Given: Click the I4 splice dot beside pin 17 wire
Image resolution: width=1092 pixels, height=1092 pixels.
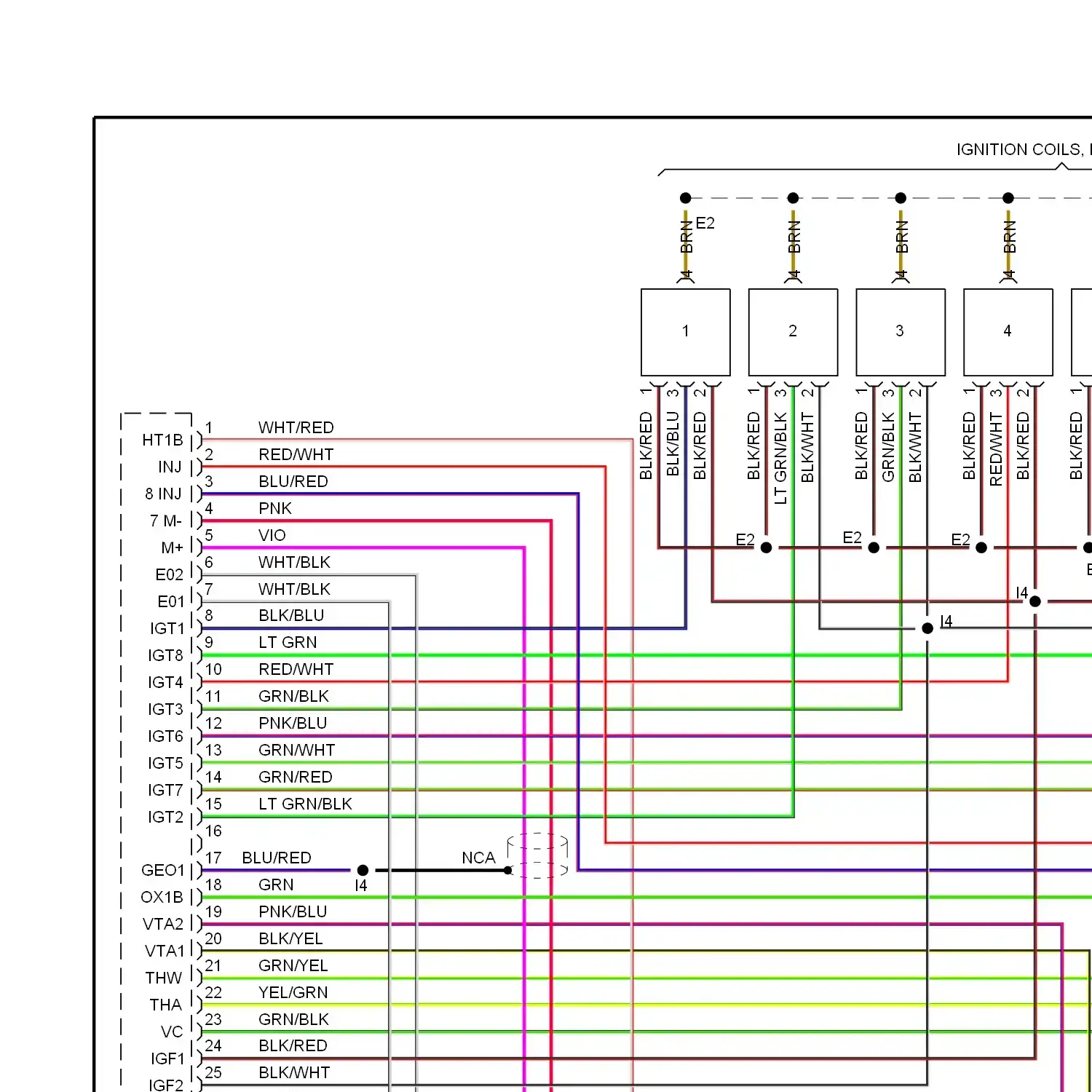Looking at the screenshot, I should [x=363, y=871].
